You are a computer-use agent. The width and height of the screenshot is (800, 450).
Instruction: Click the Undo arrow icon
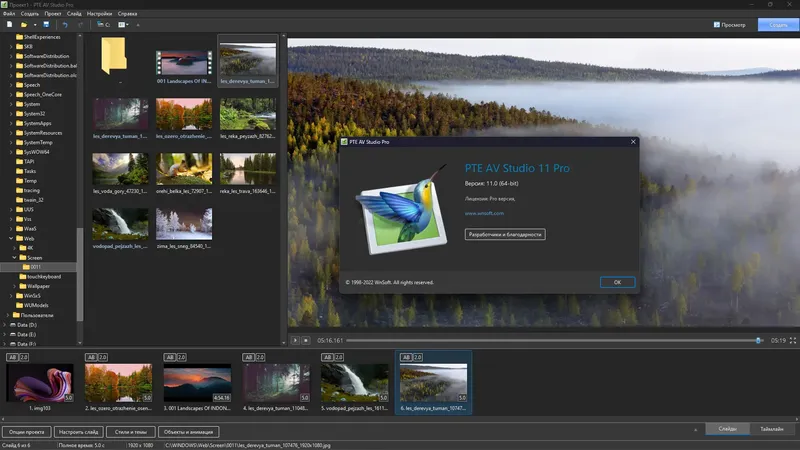pos(65,24)
